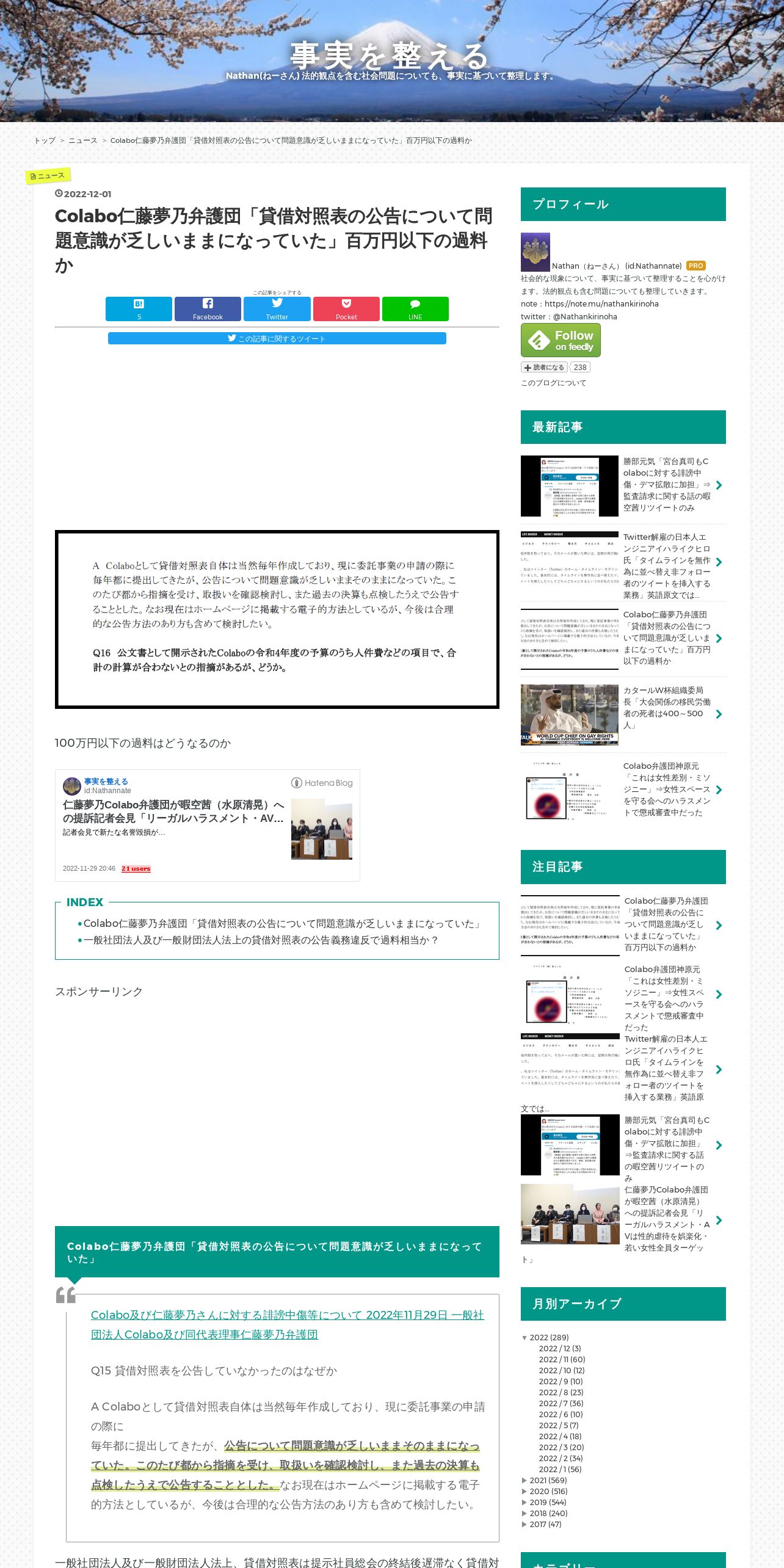The height and width of the screenshot is (1568, 784).
Task: Click the 読者になる subscribe button
Action: coord(544,368)
